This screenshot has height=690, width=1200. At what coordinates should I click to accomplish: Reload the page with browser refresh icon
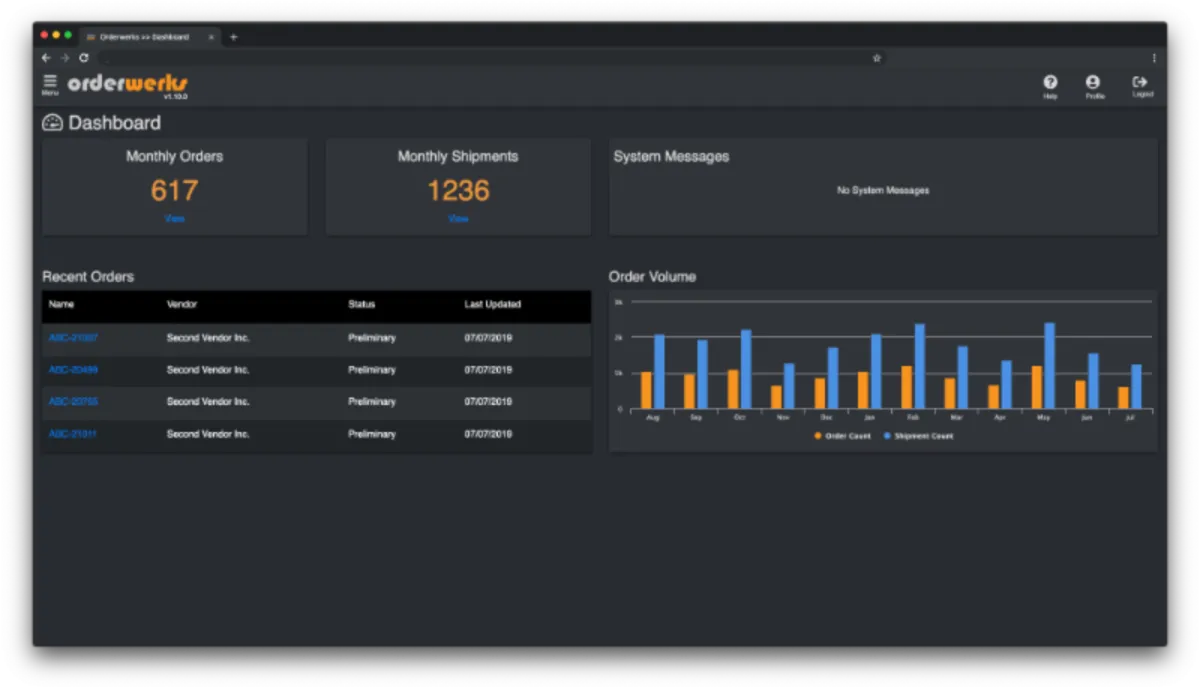[84, 58]
